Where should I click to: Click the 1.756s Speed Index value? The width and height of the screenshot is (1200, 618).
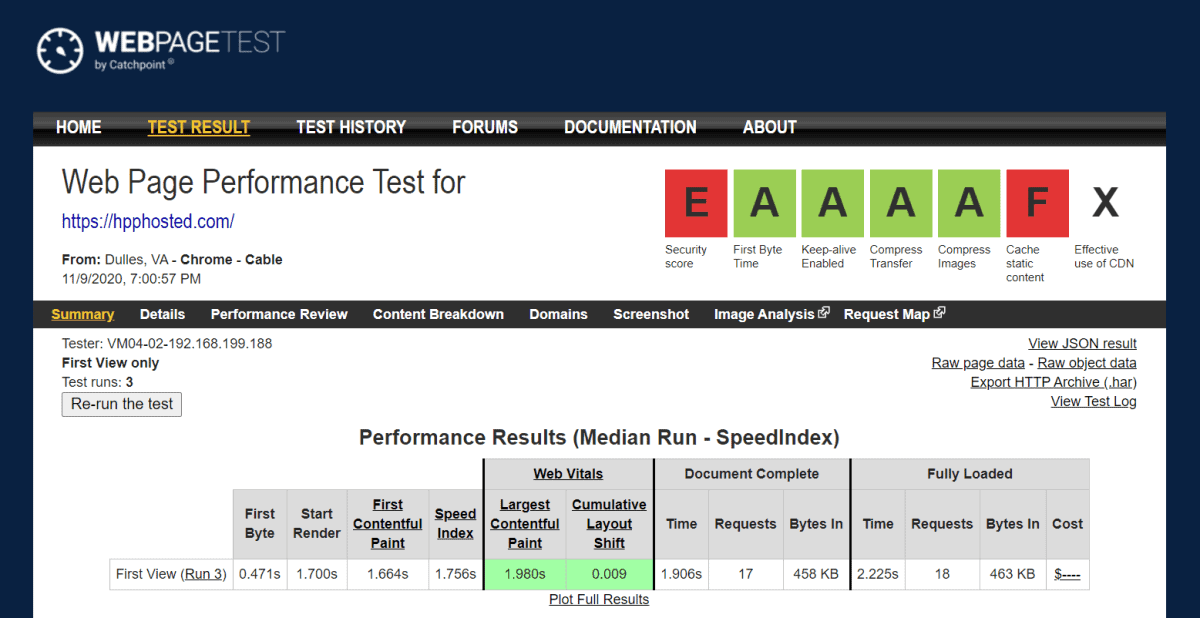click(455, 574)
